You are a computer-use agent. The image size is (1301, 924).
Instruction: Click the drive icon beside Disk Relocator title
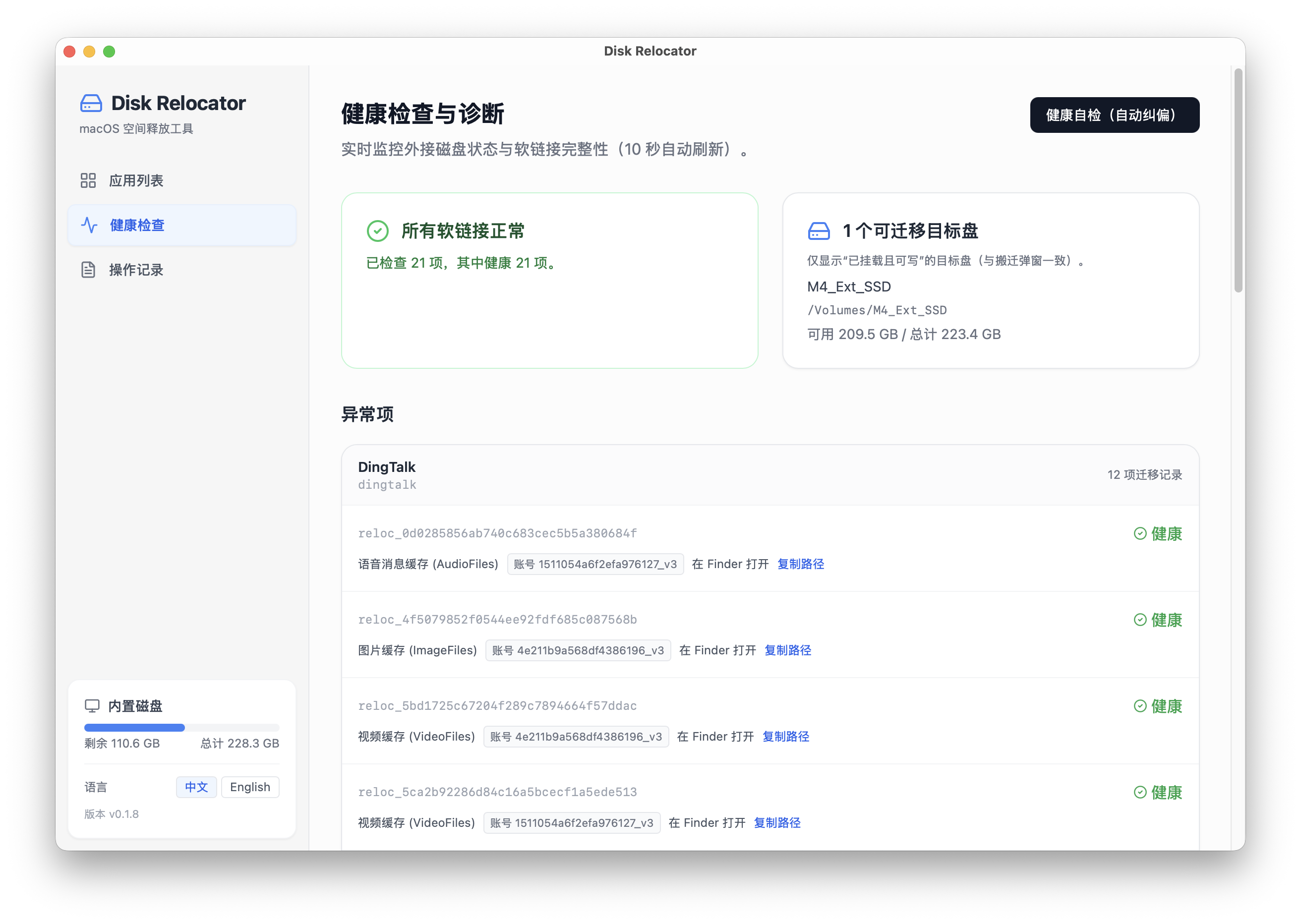91,103
